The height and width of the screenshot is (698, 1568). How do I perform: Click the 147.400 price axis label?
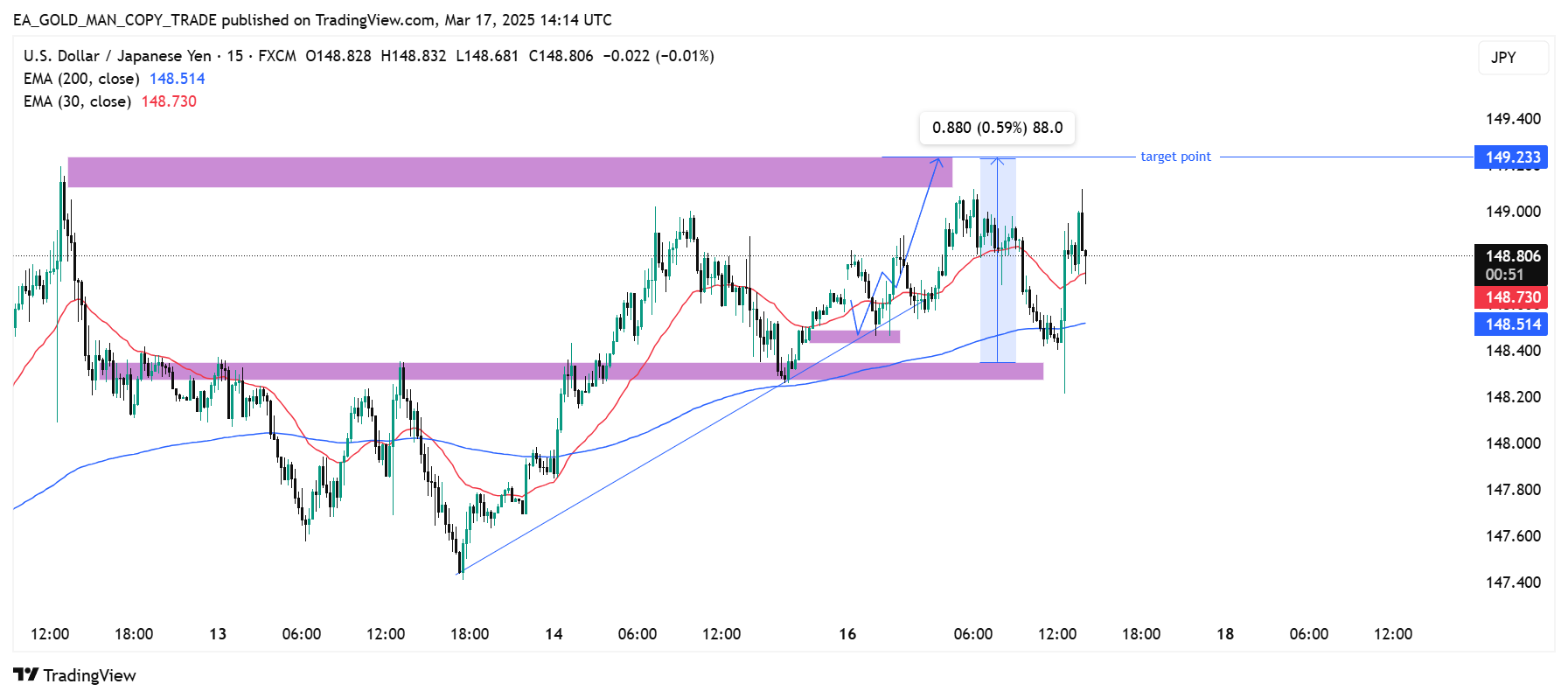coord(1513,583)
